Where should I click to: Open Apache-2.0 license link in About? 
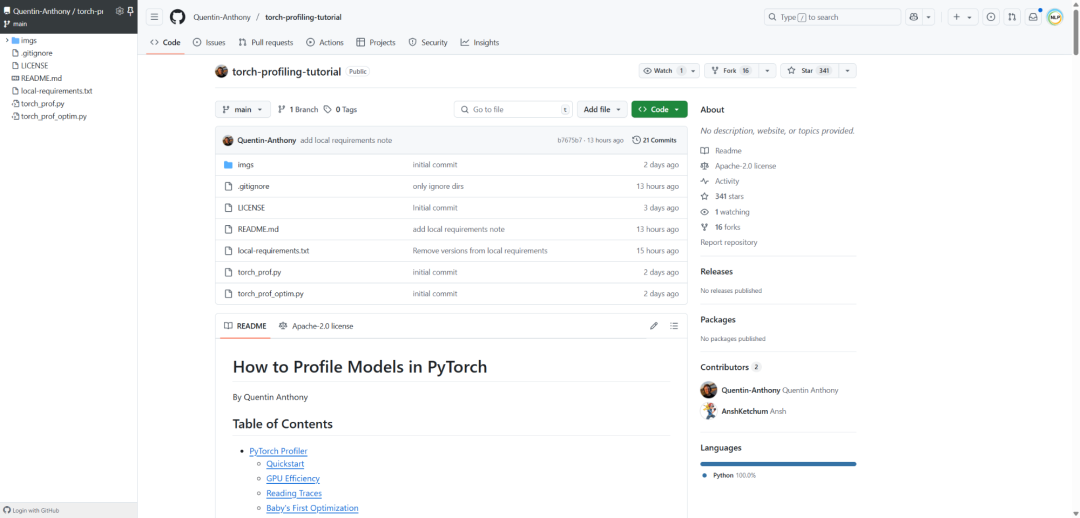coord(745,166)
